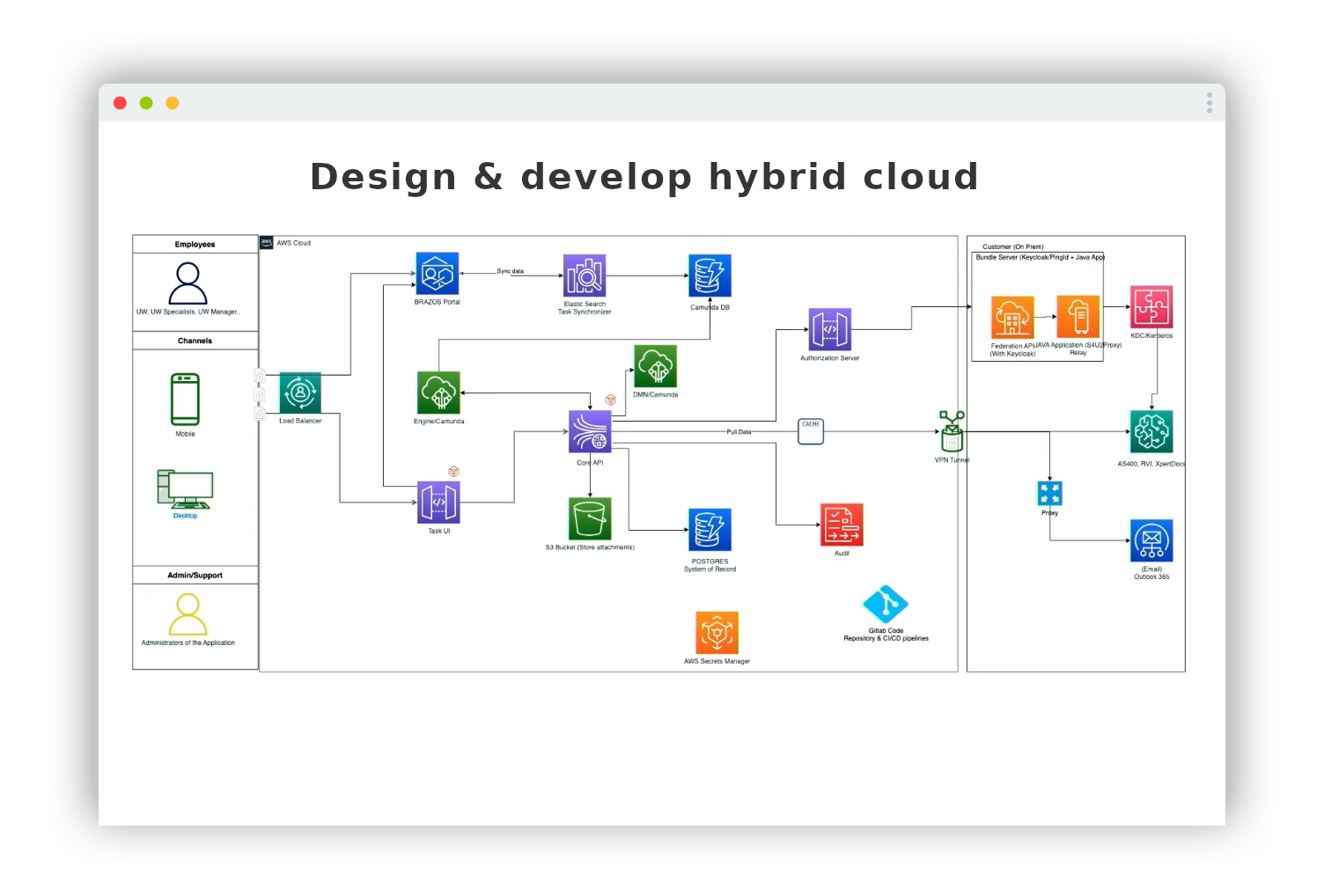
Task: Select the Audit icon
Action: pos(842,525)
